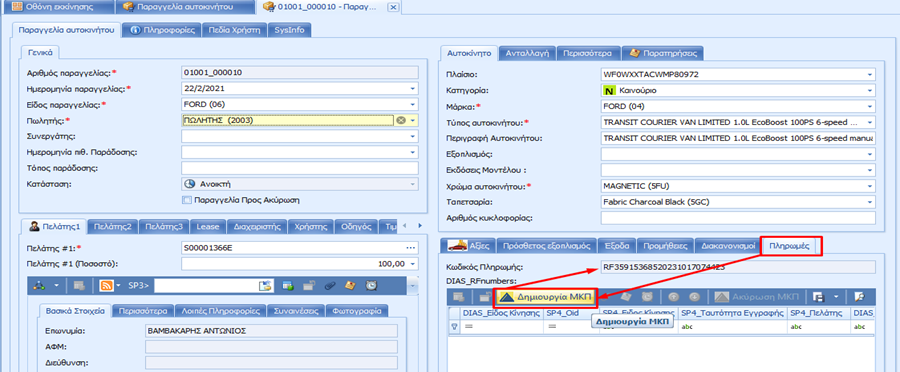Click the grid window icon in customer toolbar

click(80, 285)
